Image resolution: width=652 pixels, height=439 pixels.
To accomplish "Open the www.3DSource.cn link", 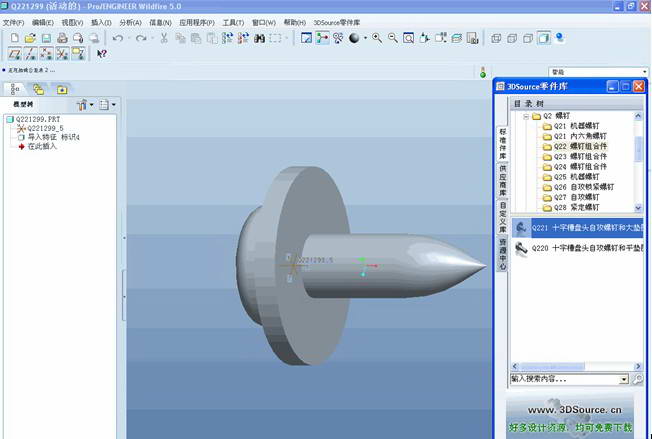I will click(574, 409).
